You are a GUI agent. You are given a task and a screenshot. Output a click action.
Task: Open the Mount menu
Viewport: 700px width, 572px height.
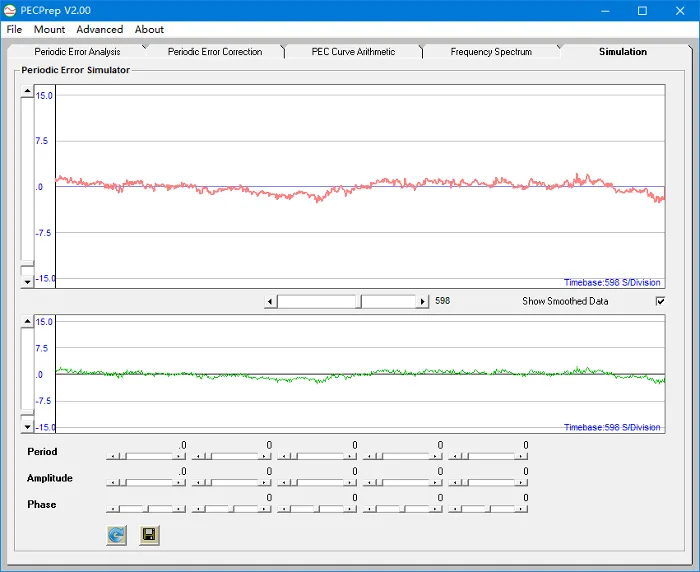pyautogui.click(x=50, y=30)
